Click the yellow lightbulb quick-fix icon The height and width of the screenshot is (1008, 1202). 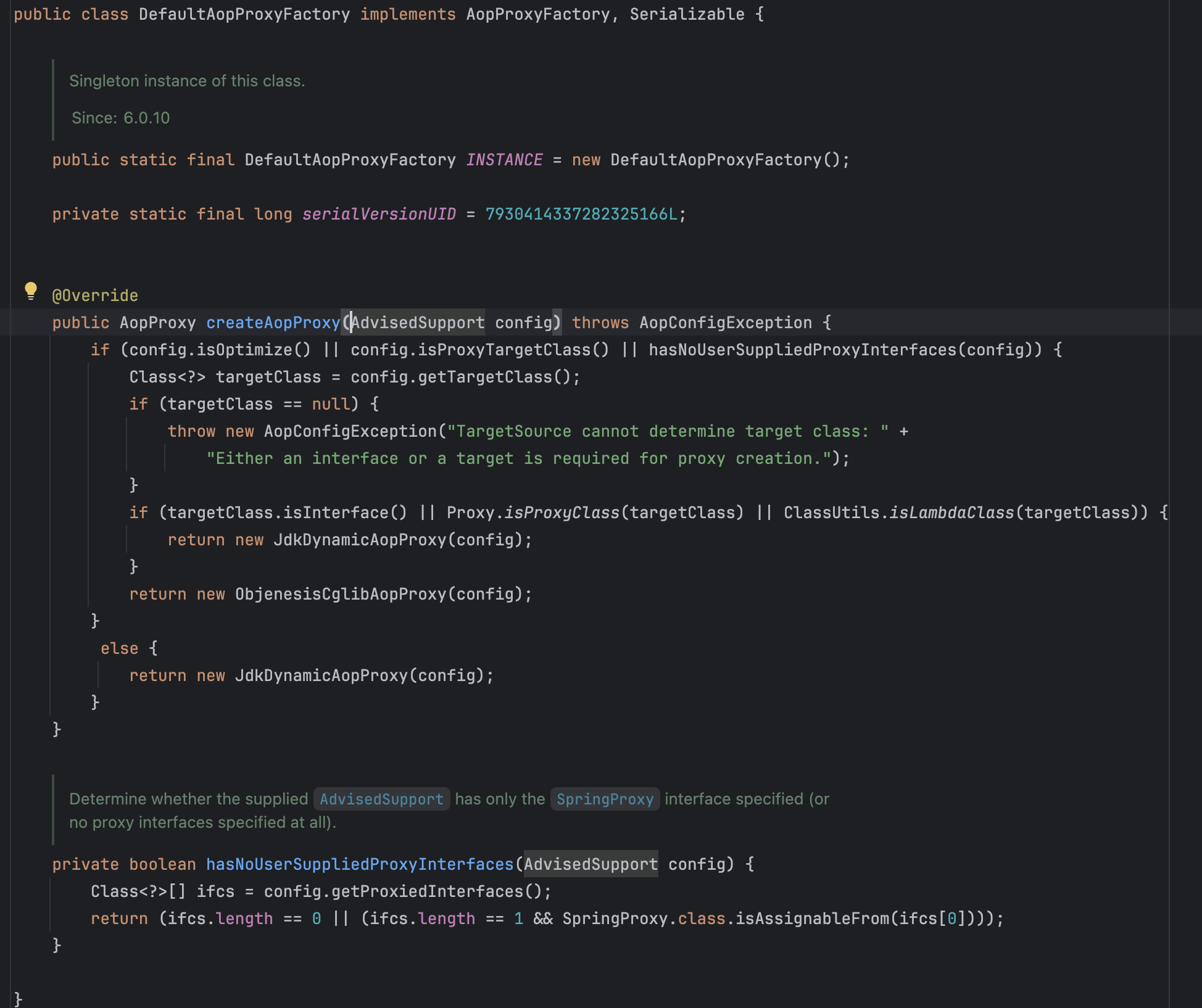click(x=30, y=290)
